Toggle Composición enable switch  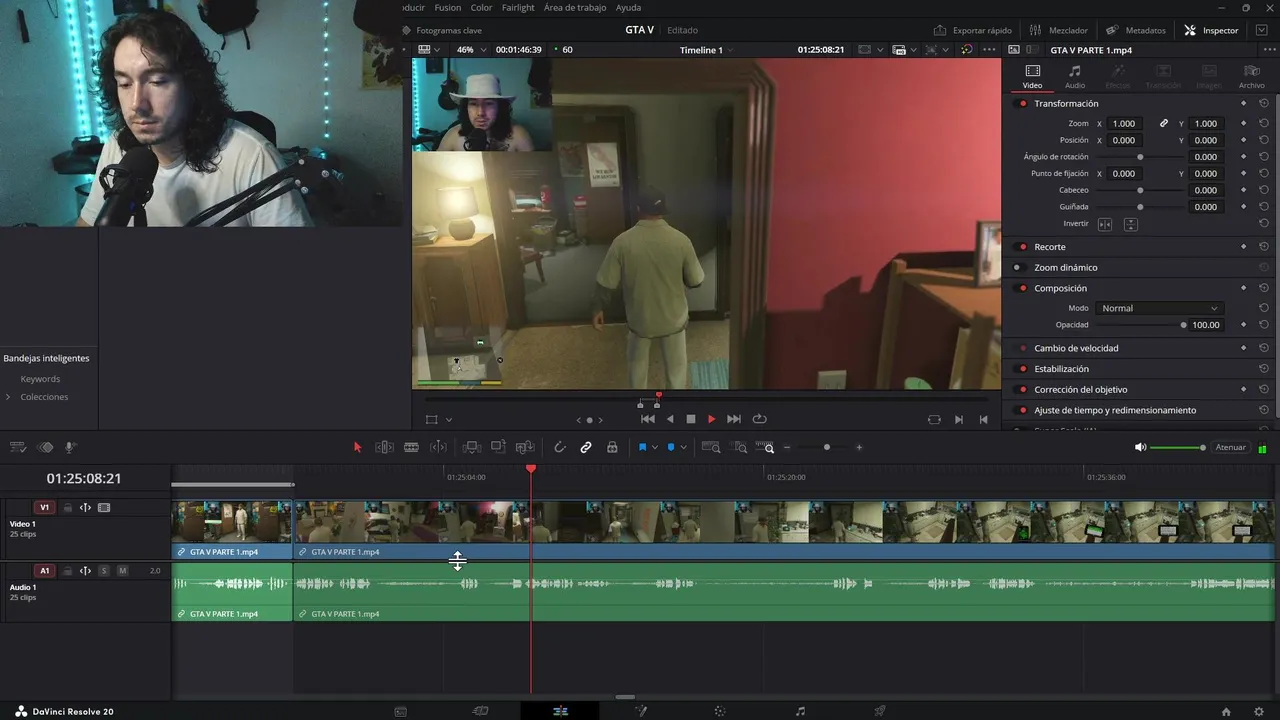point(1022,289)
